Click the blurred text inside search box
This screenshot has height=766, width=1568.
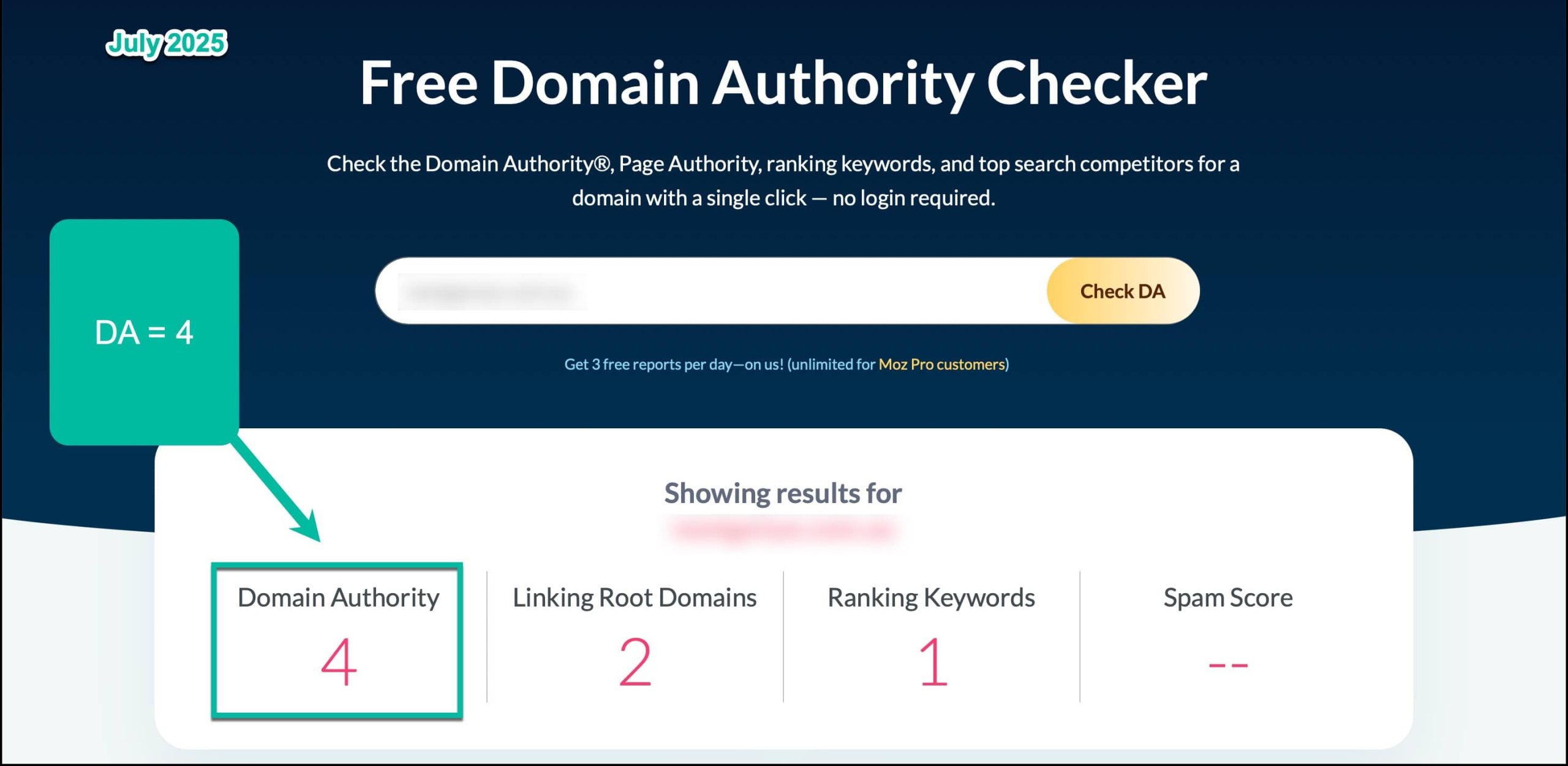[491, 292]
